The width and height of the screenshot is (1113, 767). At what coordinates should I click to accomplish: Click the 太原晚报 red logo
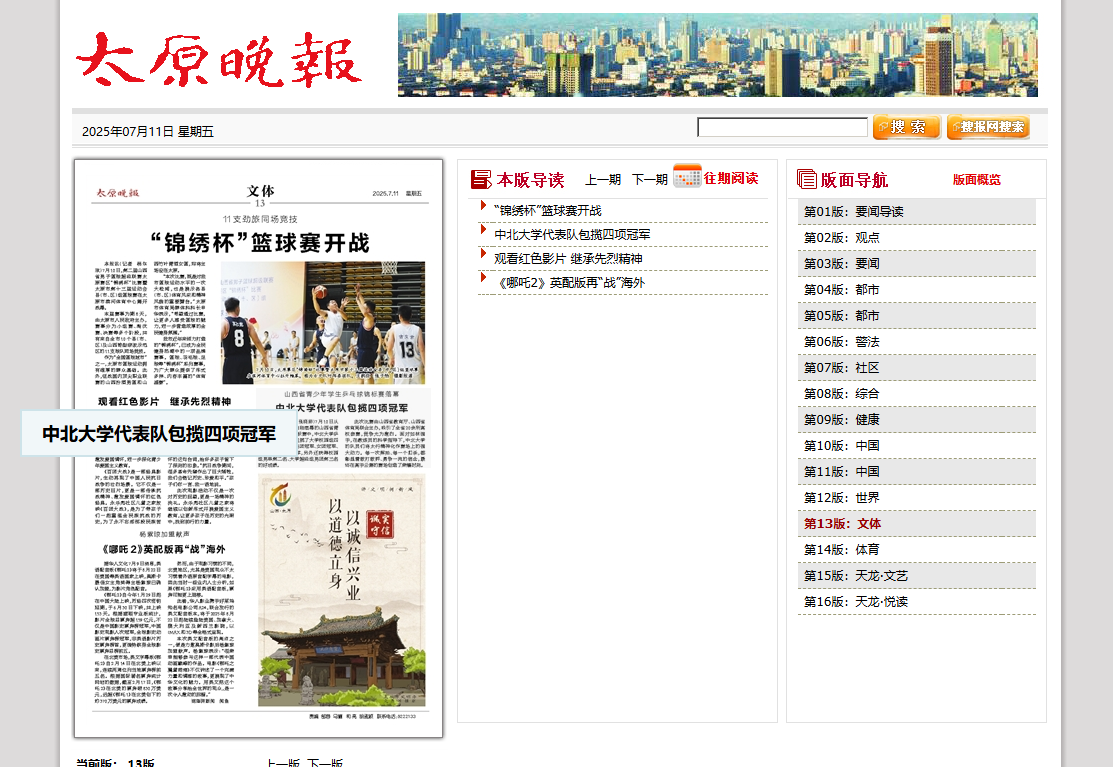coord(219,59)
